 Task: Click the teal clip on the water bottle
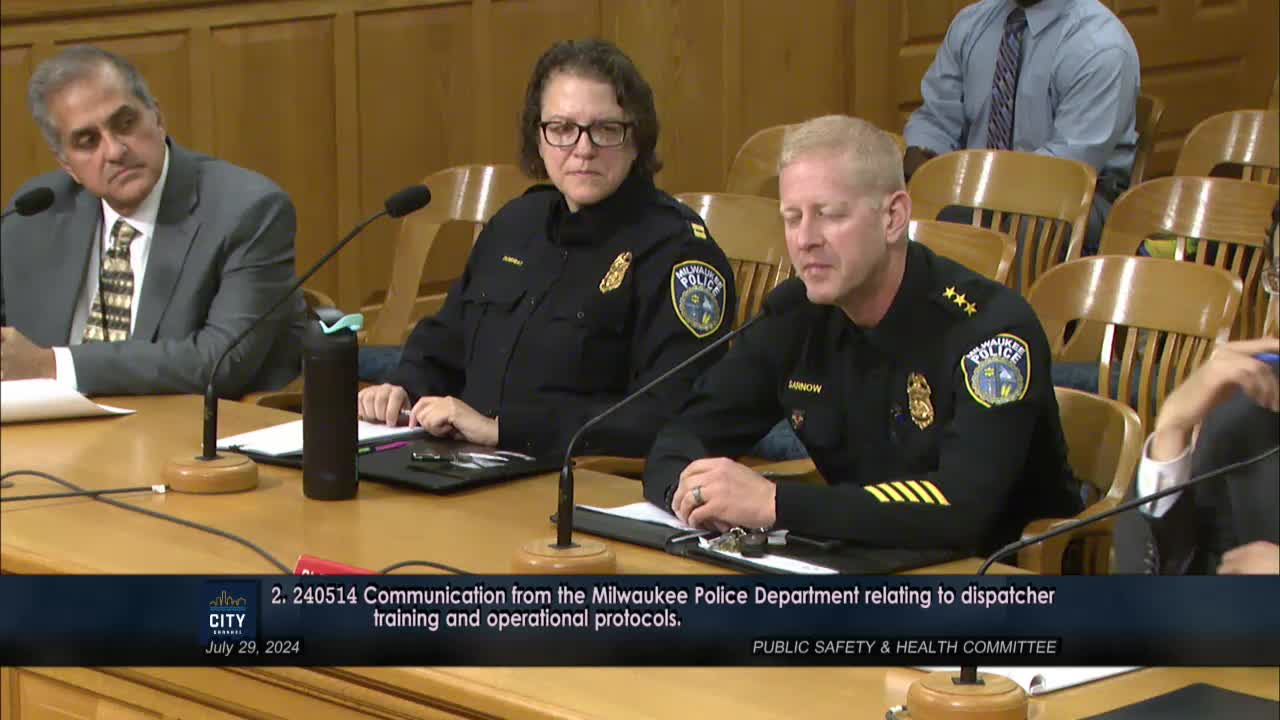[x=341, y=324]
